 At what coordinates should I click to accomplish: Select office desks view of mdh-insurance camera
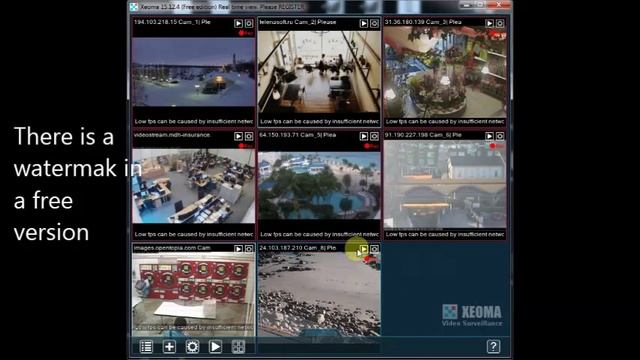tap(193, 186)
